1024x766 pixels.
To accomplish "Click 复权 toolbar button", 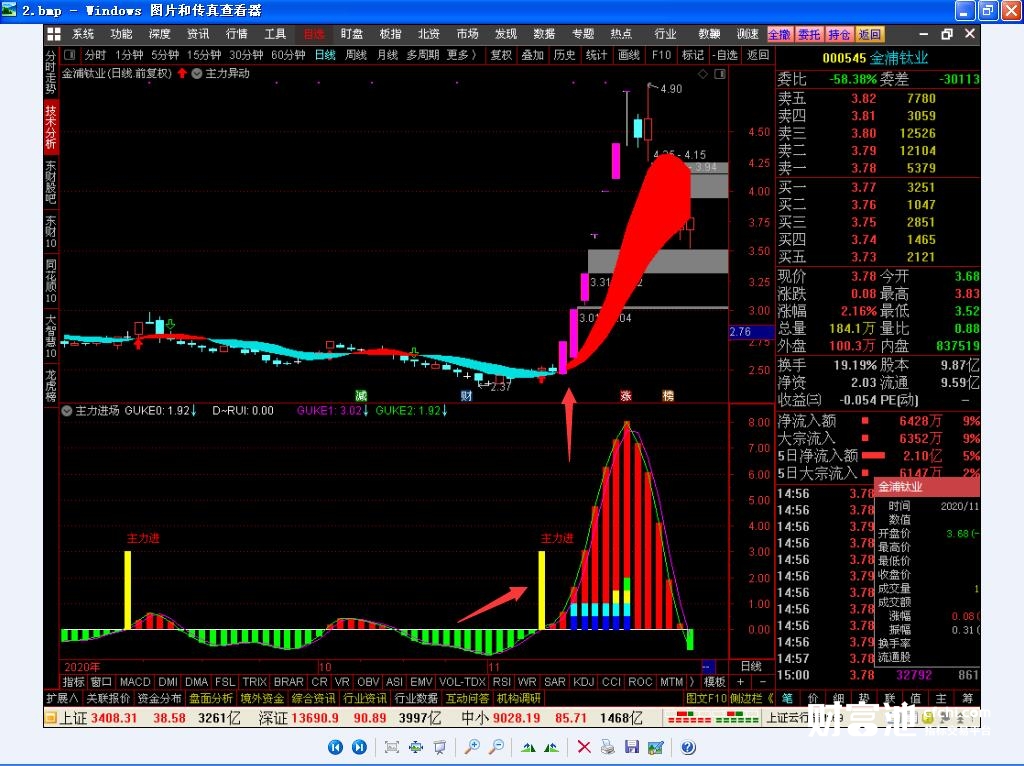I will coord(501,55).
